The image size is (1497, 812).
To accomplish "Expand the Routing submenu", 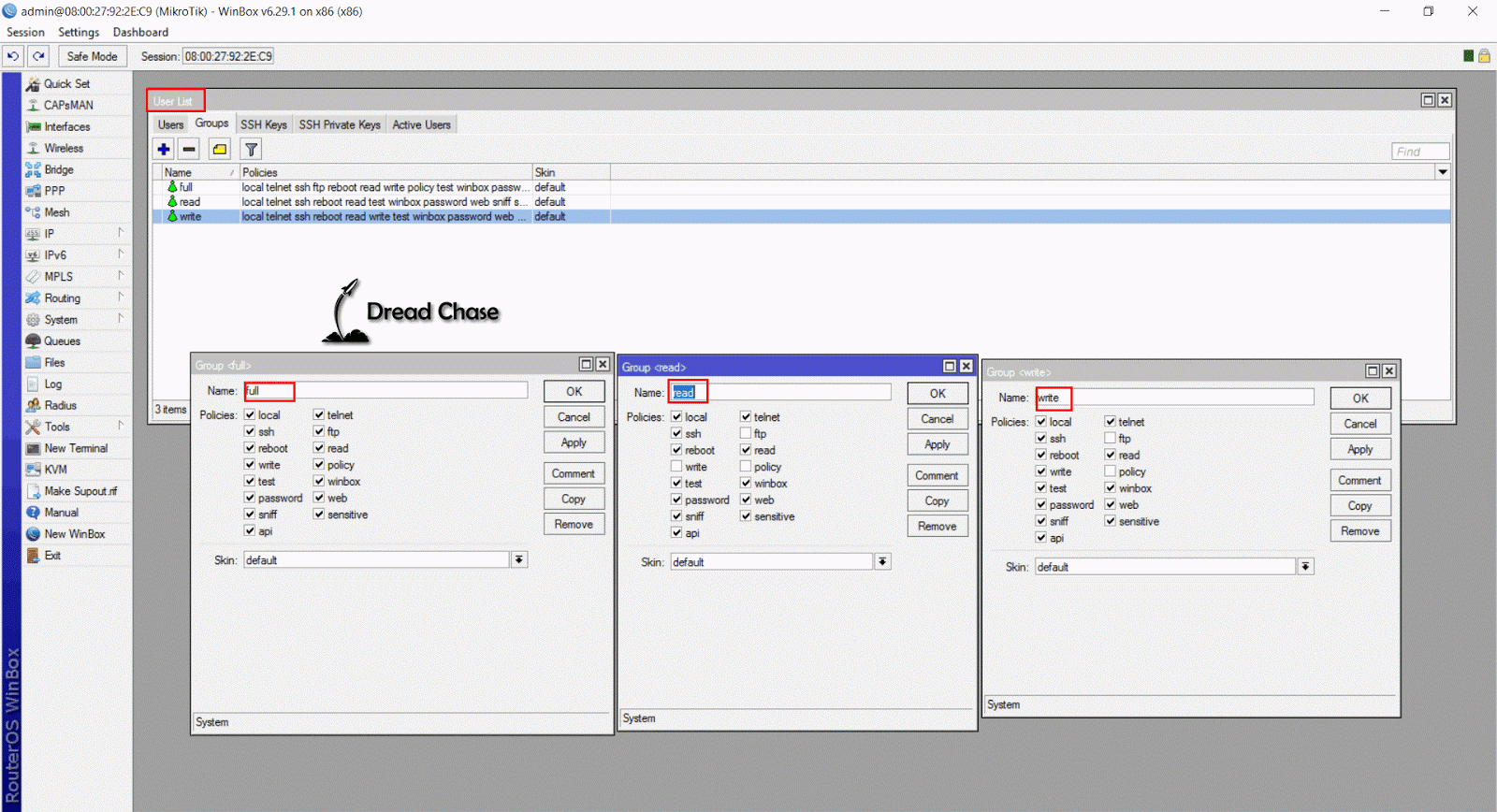I will pos(77,298).
